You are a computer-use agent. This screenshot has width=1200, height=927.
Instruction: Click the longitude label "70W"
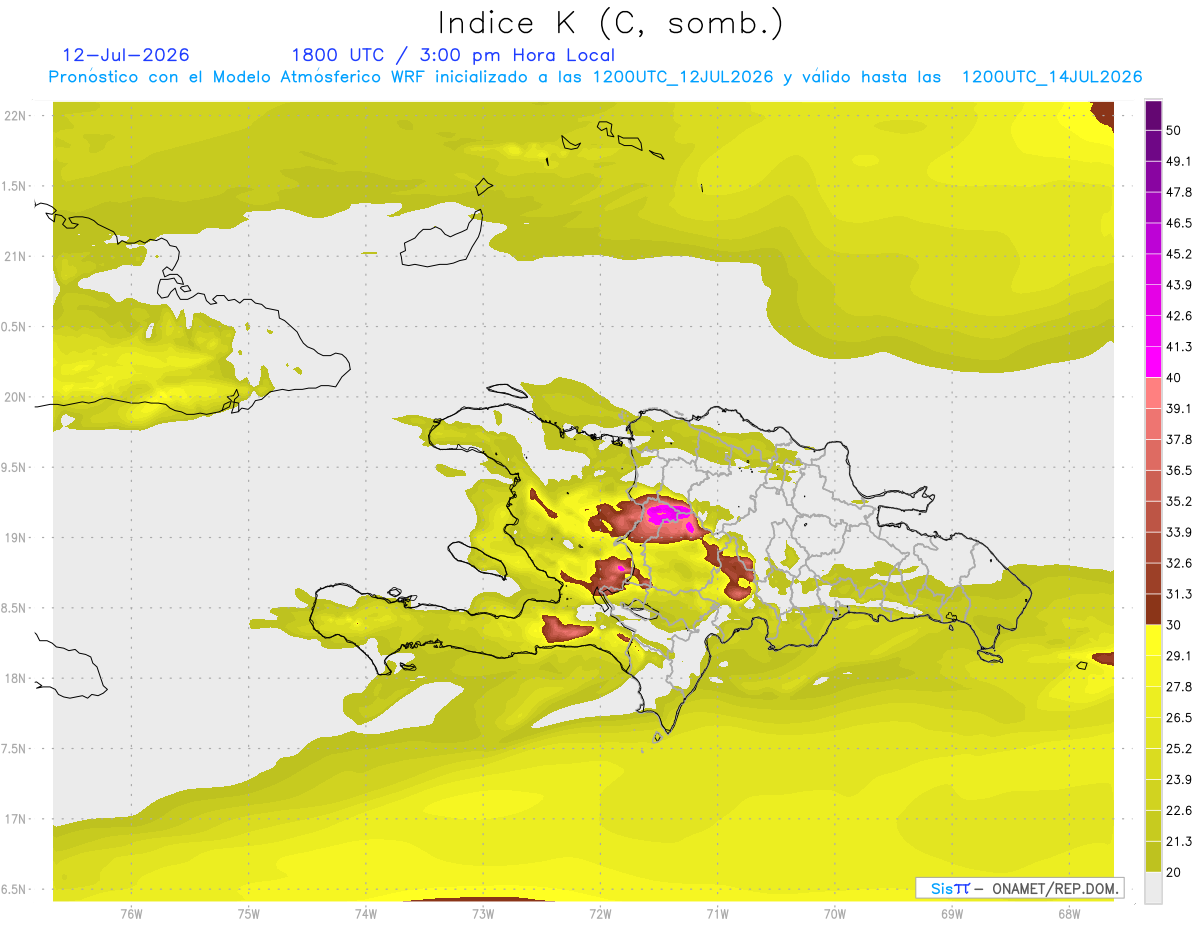point(835,913)
